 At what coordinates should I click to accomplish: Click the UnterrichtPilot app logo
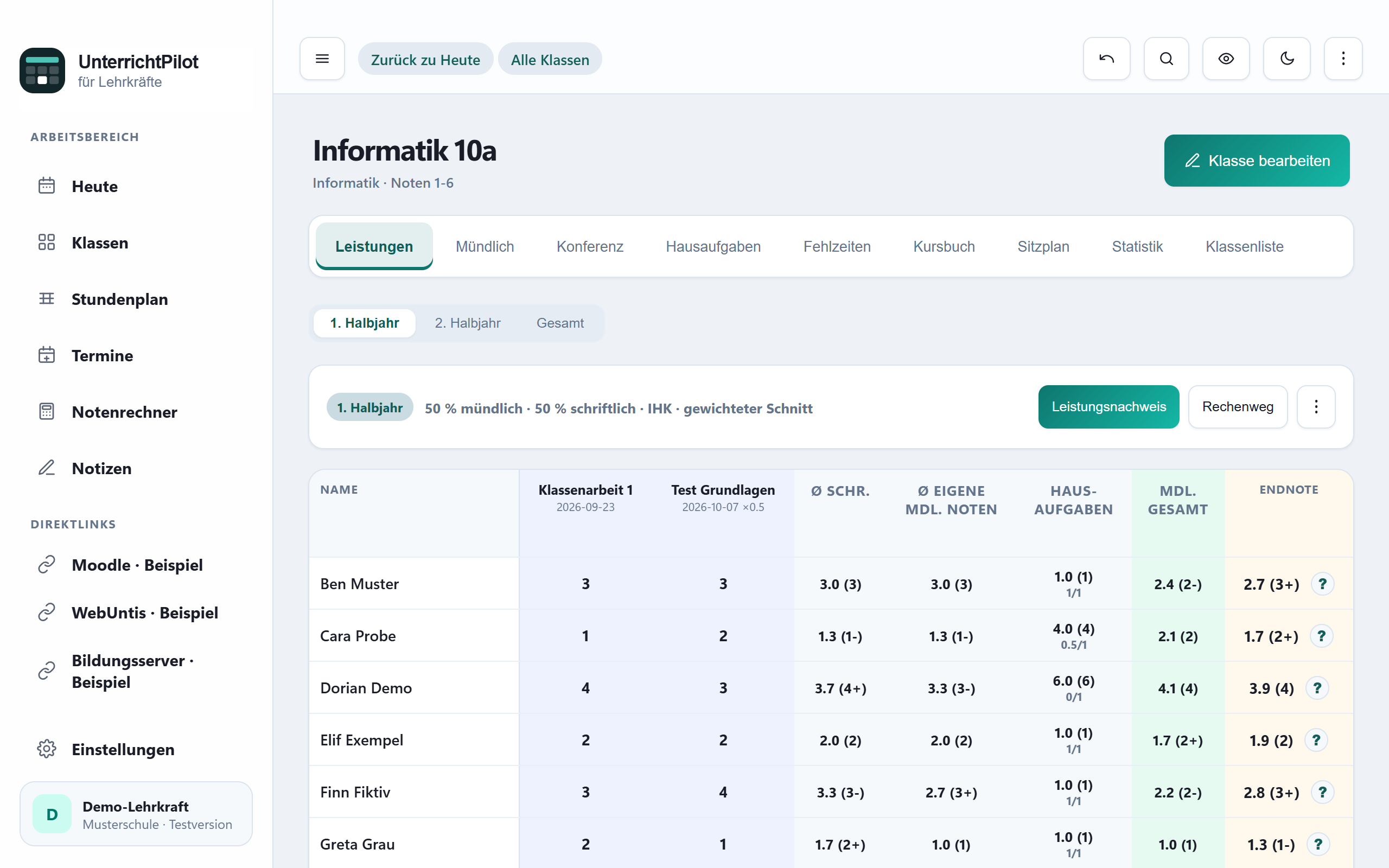[42, 70]
